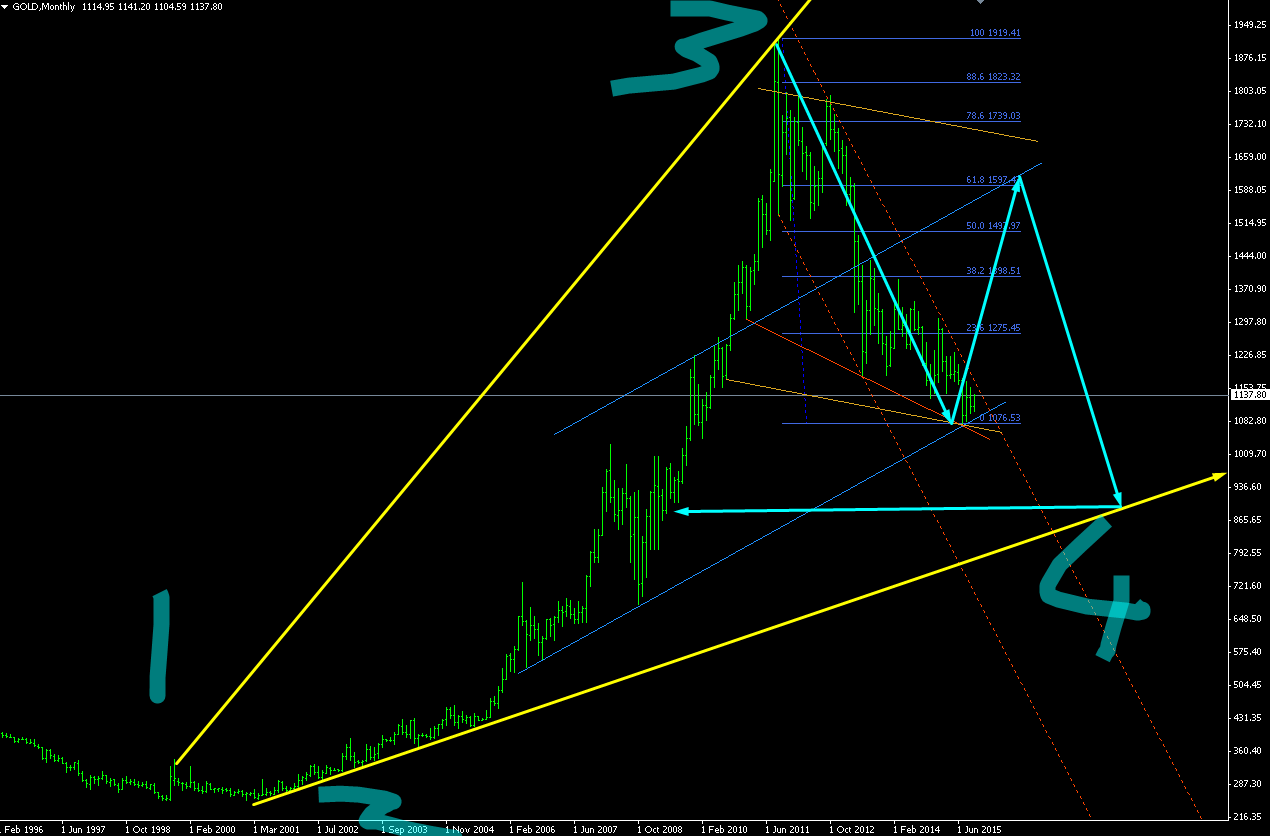Screen dimensions: 1270x836
Task: Click the date label 1 Jun 2015
Action: pyautogui.click(x=979, y=829)
